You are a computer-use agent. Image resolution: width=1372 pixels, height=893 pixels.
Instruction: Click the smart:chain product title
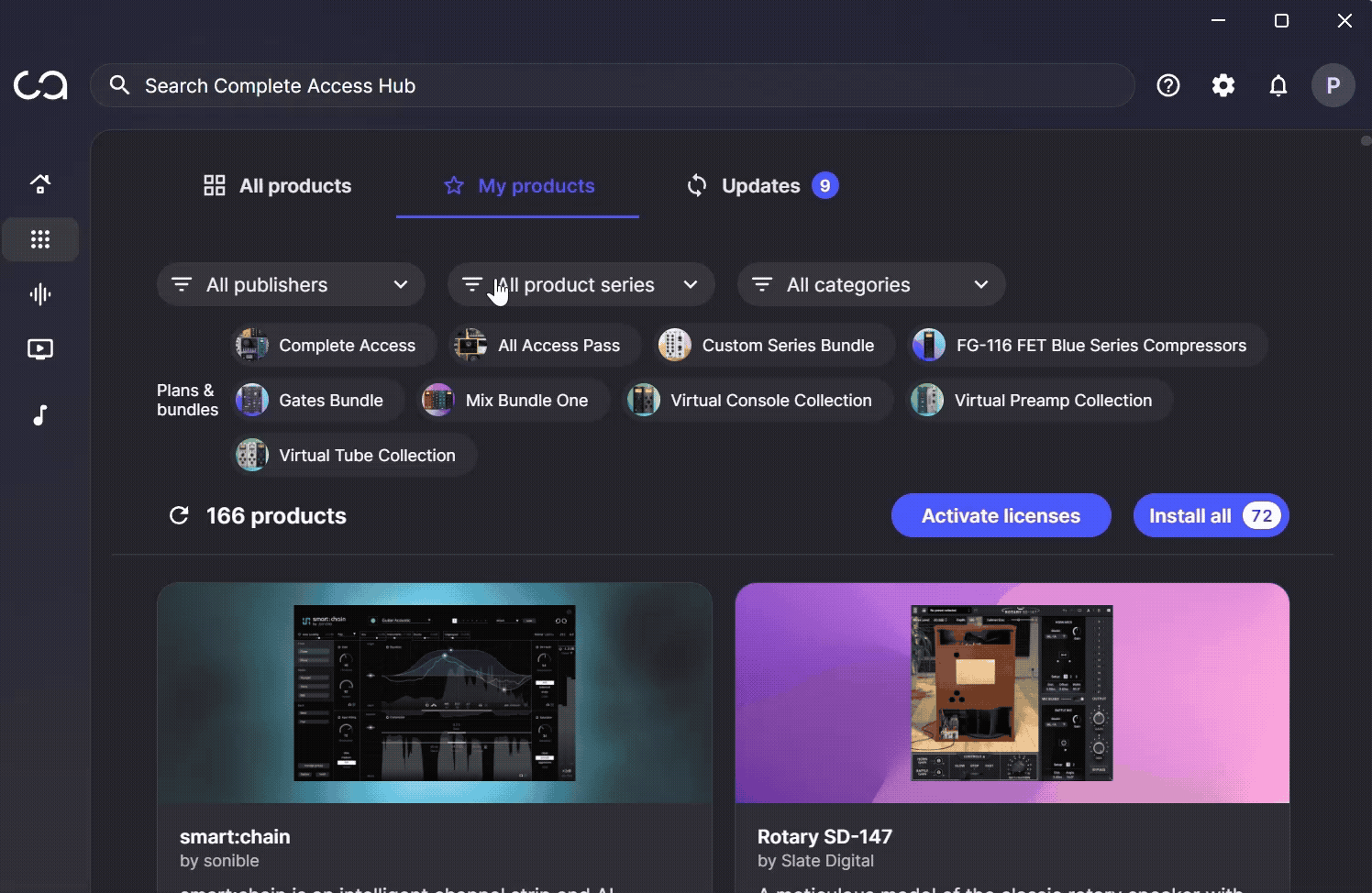tap(235, 836)
